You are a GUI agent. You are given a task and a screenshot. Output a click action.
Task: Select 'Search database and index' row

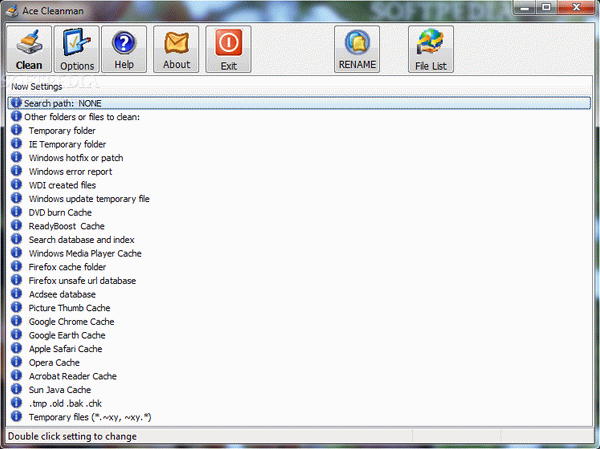click(299, 240)
